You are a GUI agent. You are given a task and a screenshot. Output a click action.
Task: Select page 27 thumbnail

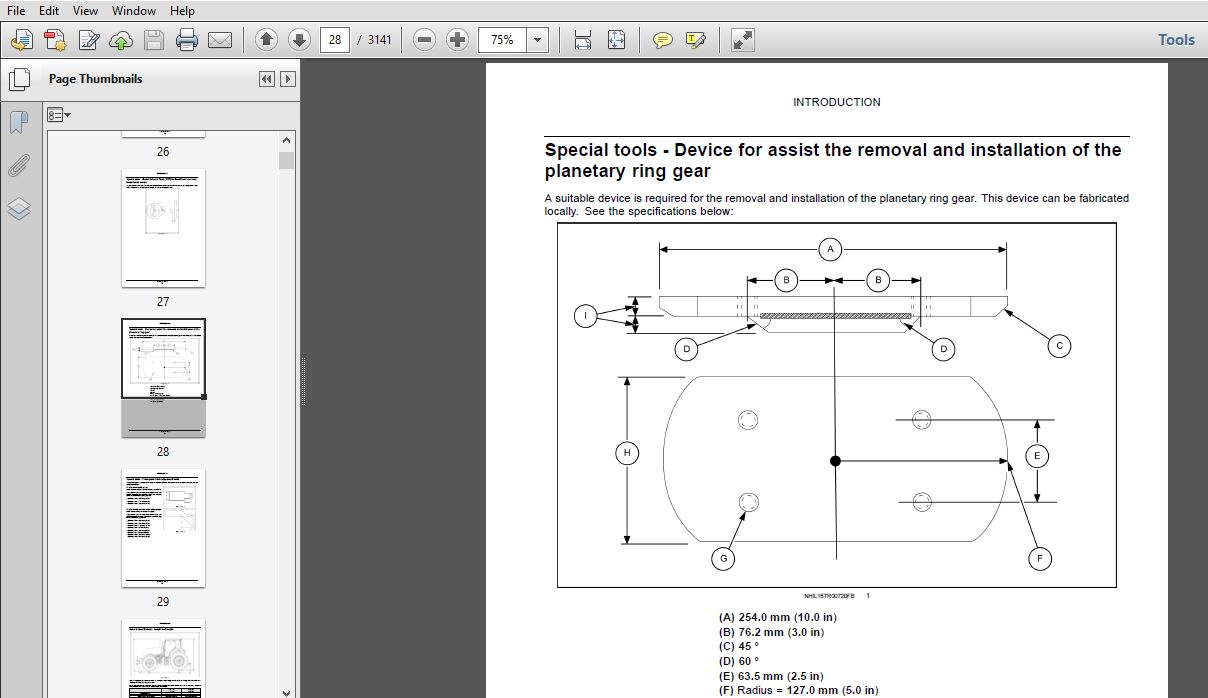(x=163, y=228)
